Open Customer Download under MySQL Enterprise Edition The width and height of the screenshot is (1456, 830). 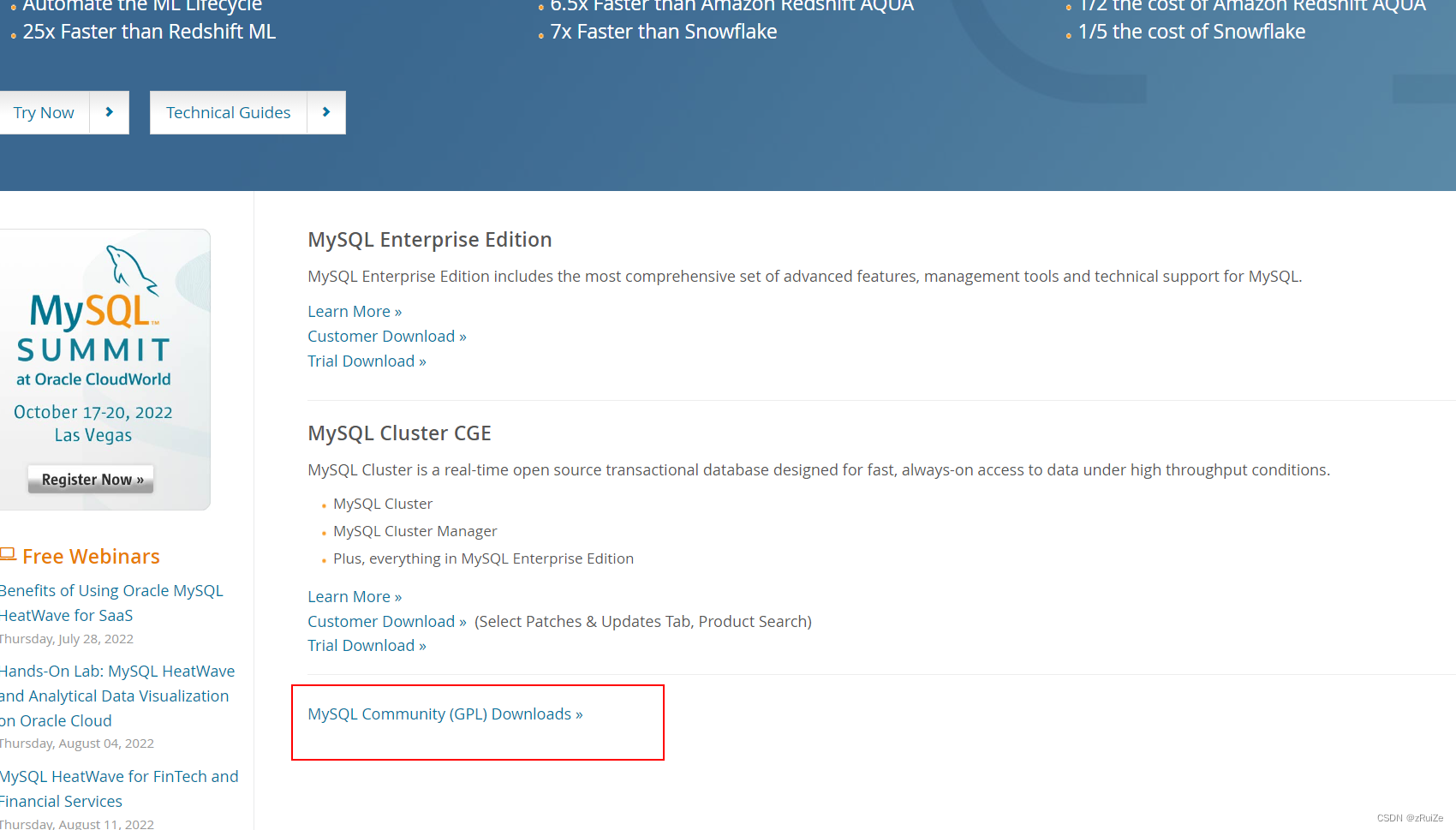387,337
